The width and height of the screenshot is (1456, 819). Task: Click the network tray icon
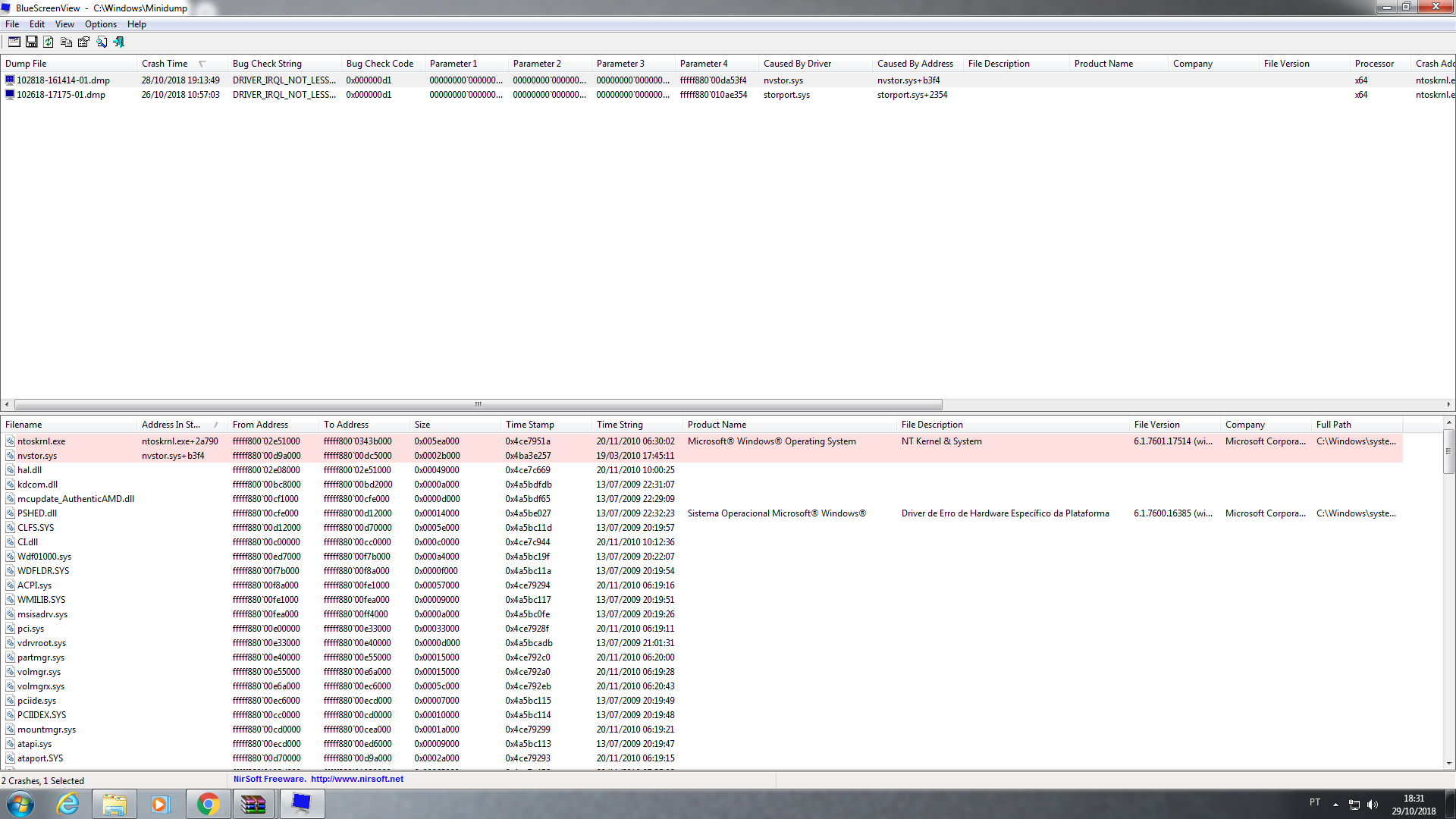[1354, 805]
